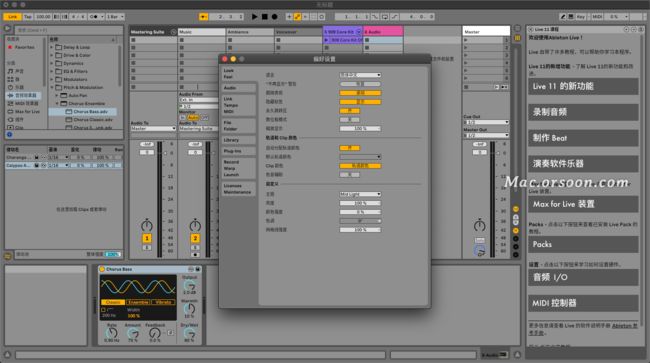Adjust the zoom display 100 % slider

click(360, 128)
